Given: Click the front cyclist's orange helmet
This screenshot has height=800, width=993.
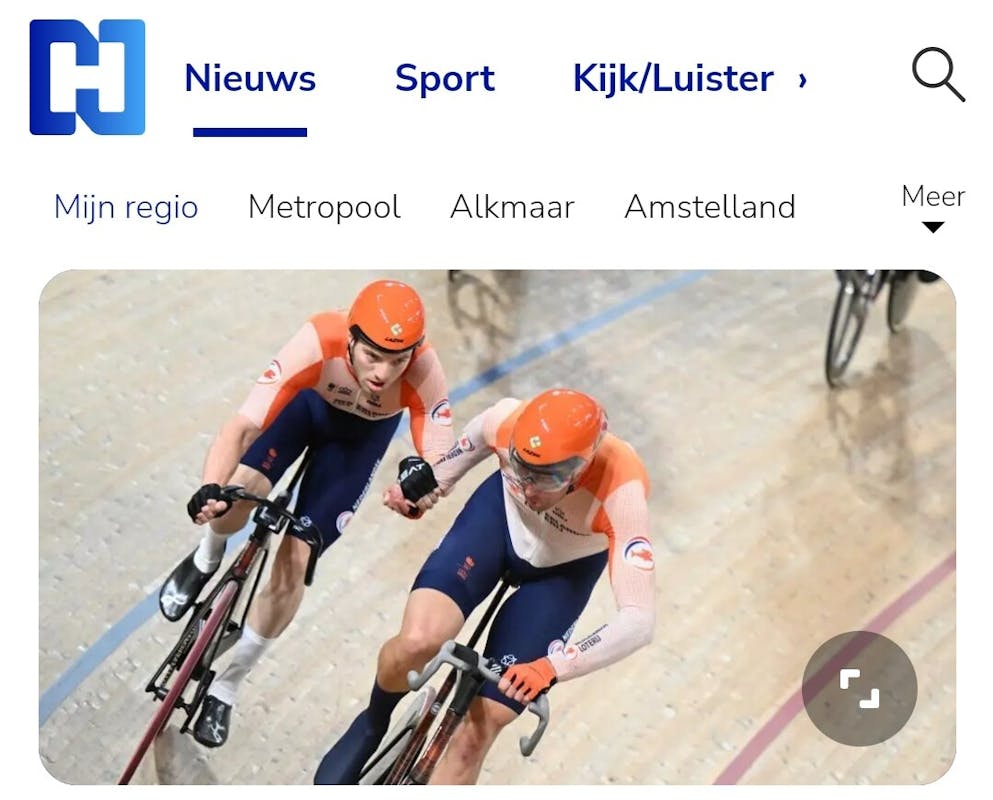Looking at the screenshot, I should pos(557,428).
